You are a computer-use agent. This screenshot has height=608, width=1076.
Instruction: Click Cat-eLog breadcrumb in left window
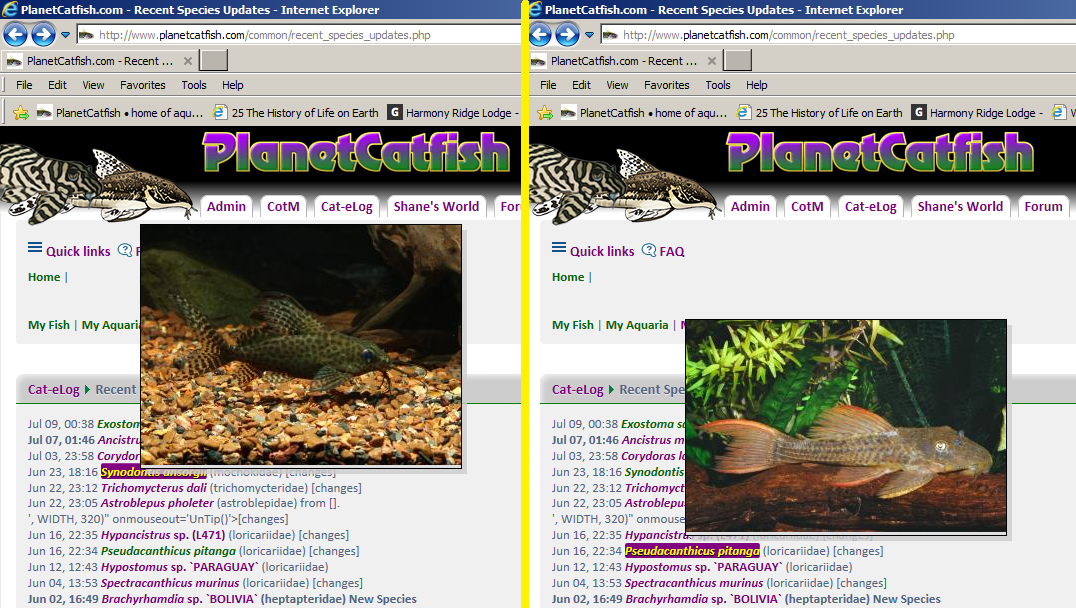54,390
